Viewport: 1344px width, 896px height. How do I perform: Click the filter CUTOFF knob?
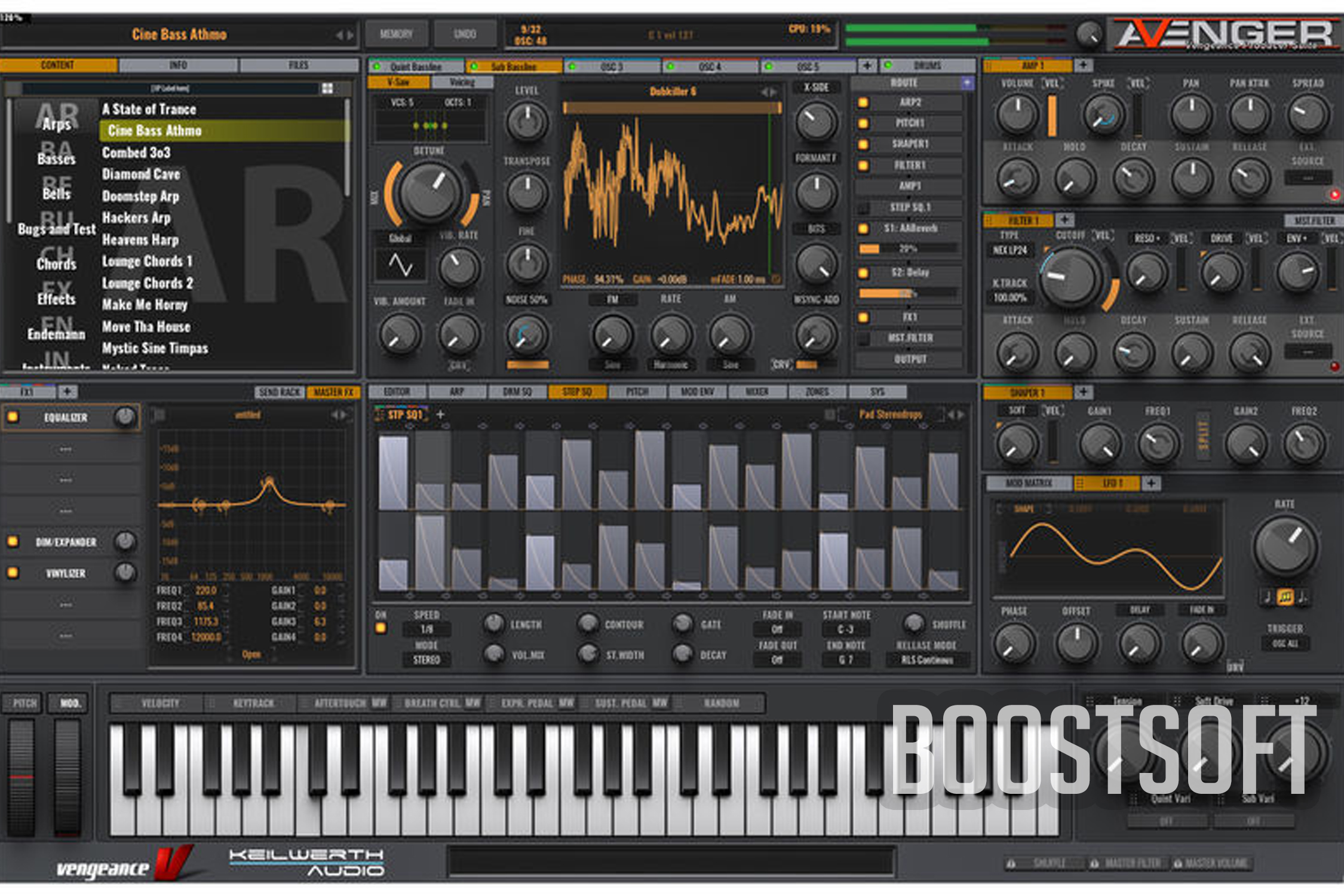[1073, 277]
